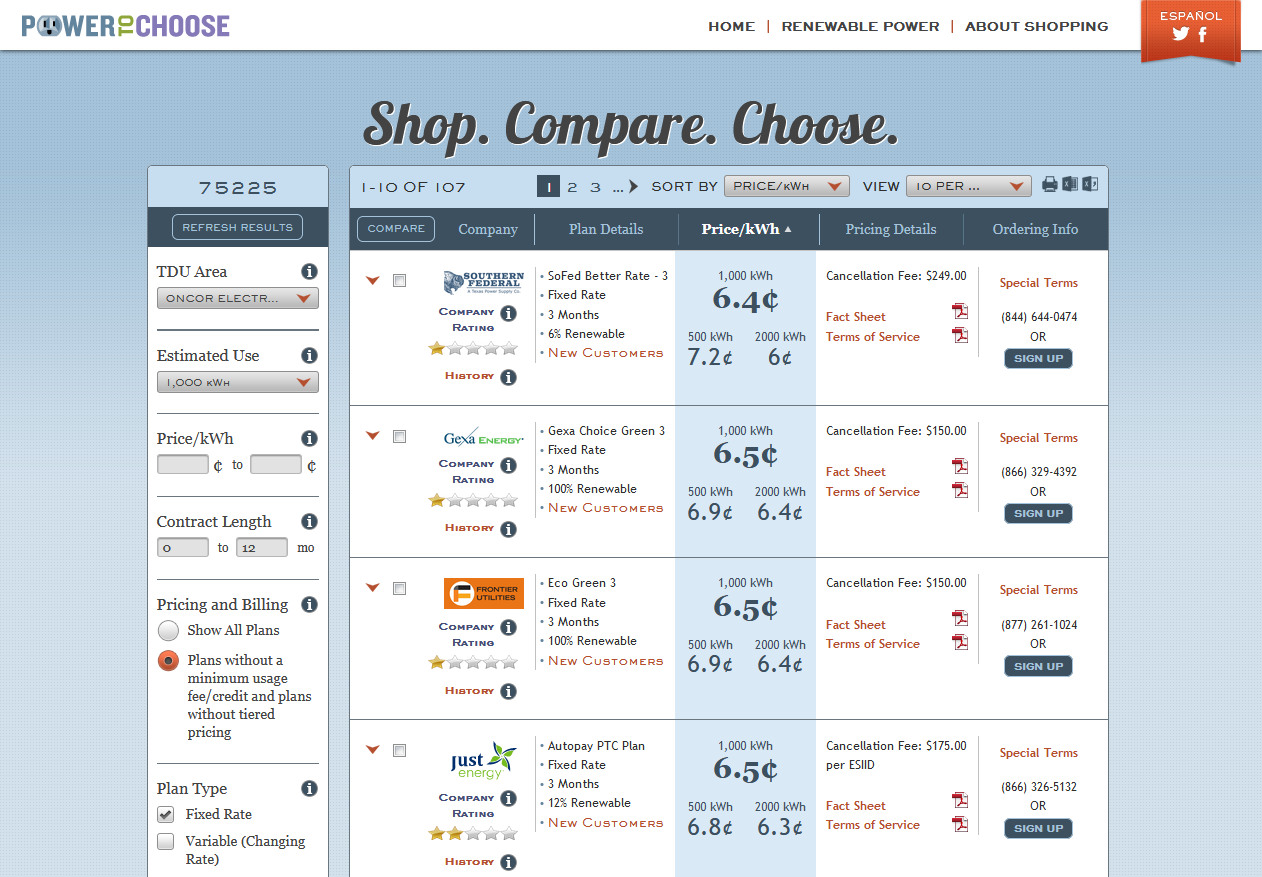The height and width of the screenshot is (877, 1262).
Task: Expand the Gexa Energy plan row
Action: click(373, 436)
